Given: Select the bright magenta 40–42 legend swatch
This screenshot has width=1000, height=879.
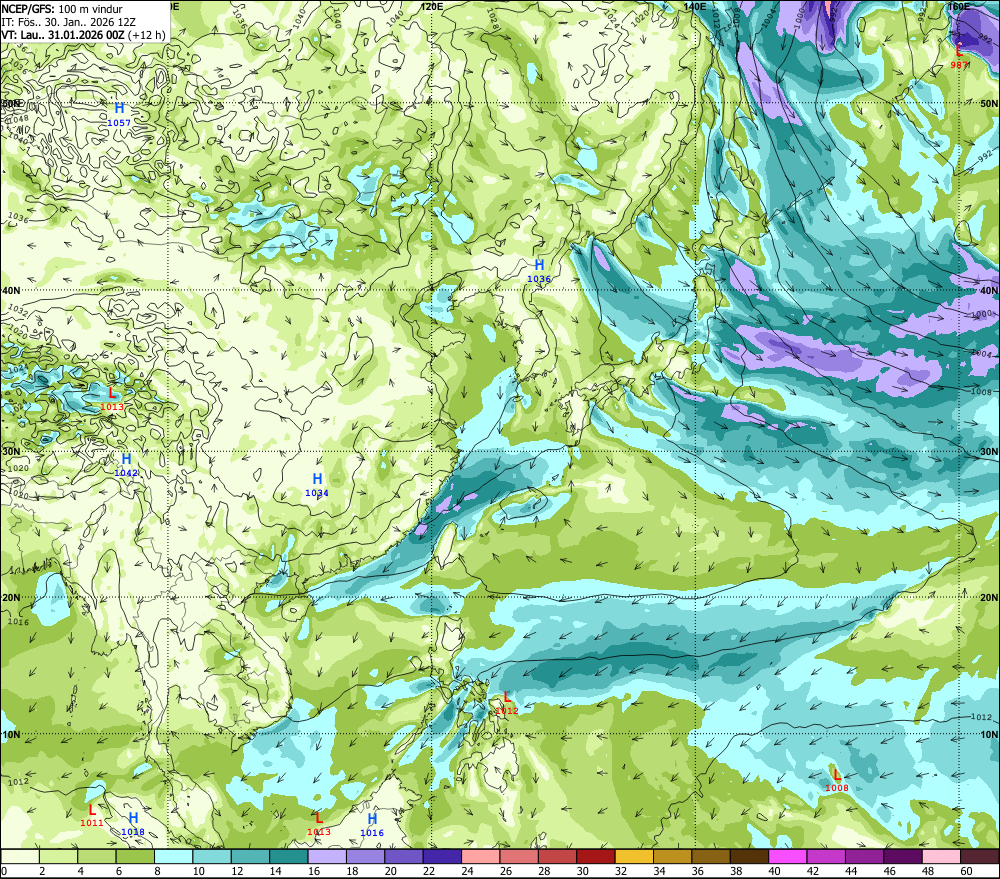Looking at the screenshot, I should [x=788, y=857].
